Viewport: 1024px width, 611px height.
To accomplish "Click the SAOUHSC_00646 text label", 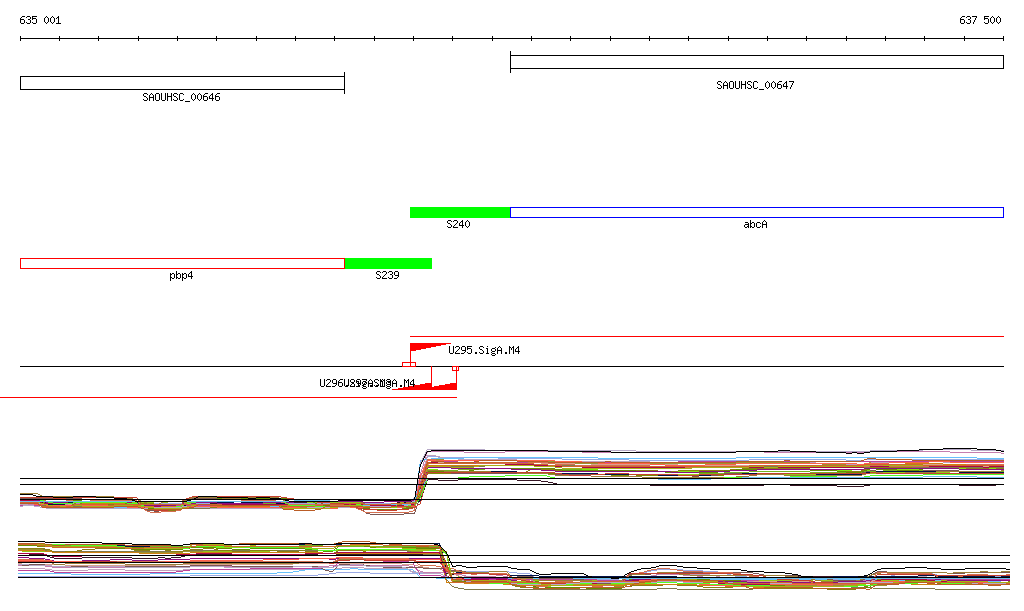I will pos(181,98).
